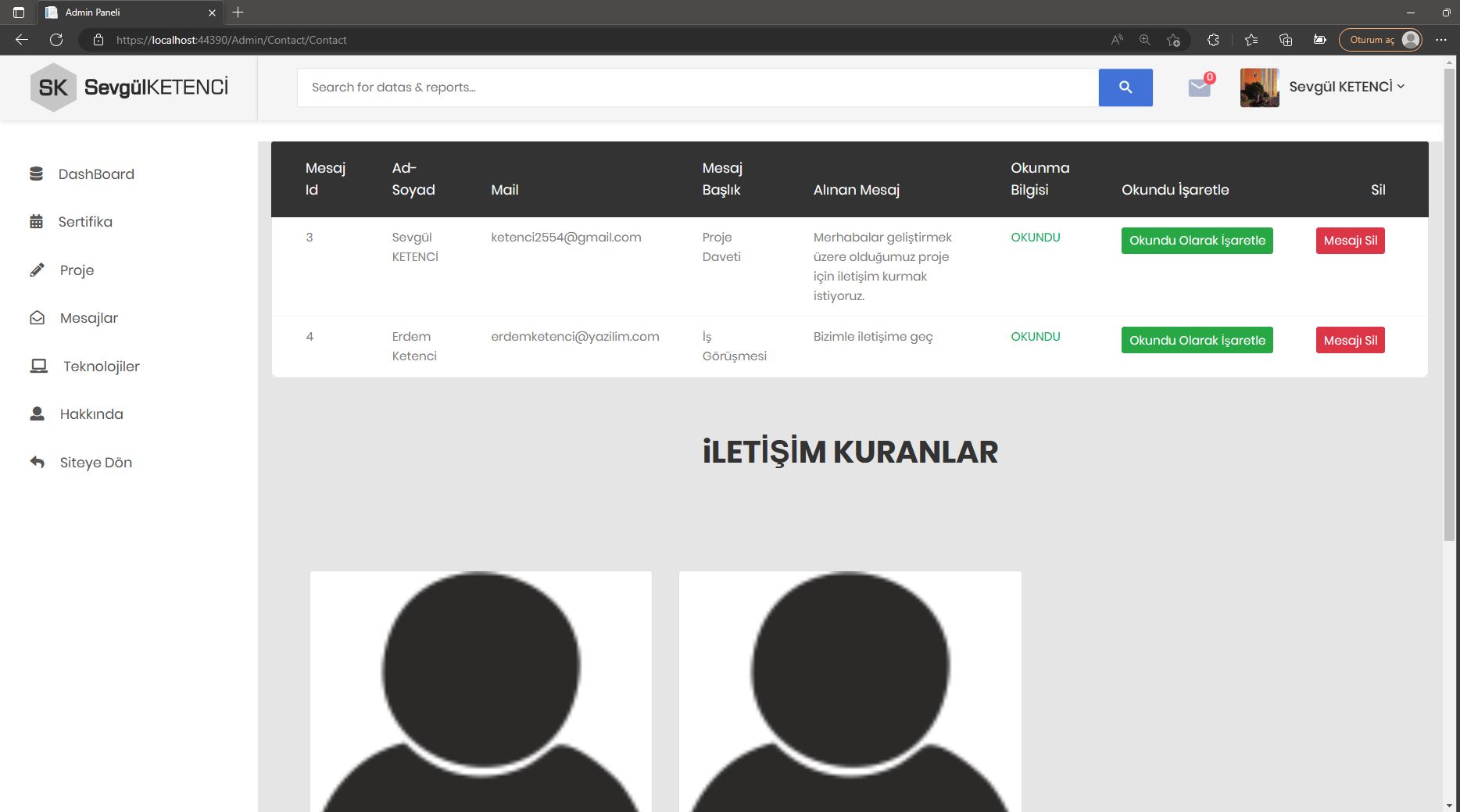Click the Alınan Mesaj column header

tap(856, 190)
